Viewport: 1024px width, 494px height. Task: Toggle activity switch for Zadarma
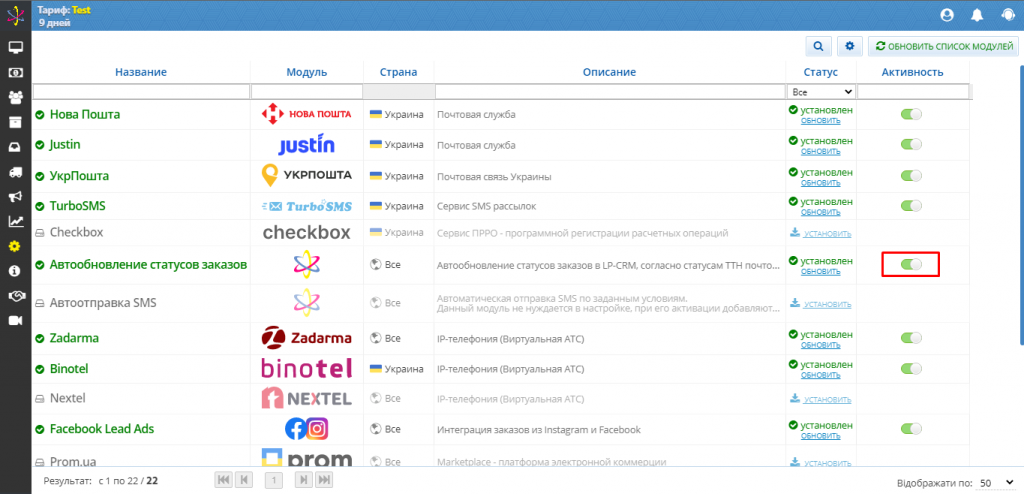(911, 338)
